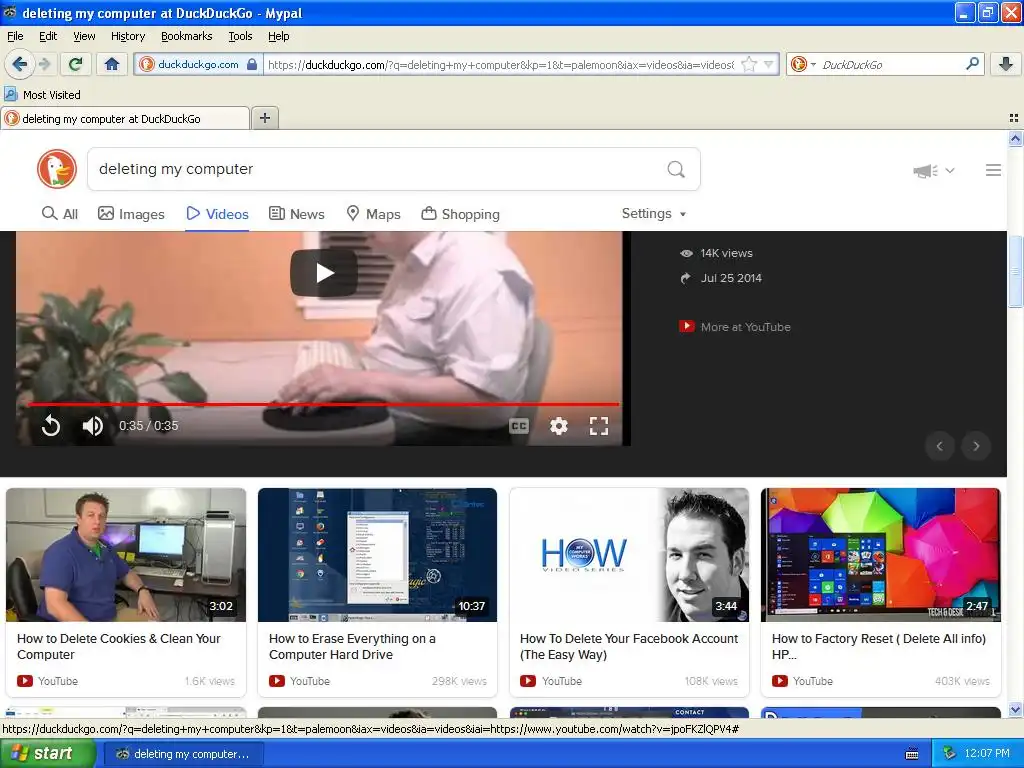Open the 2:47 factory reset thumbnail

point(880,554)
